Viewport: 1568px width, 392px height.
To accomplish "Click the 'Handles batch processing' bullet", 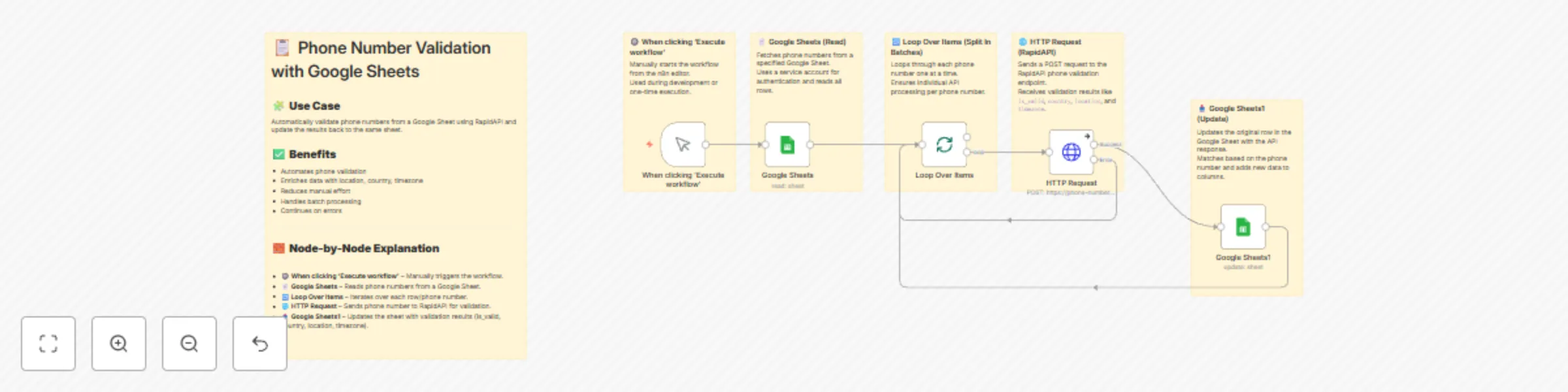I will pos(321,201).
